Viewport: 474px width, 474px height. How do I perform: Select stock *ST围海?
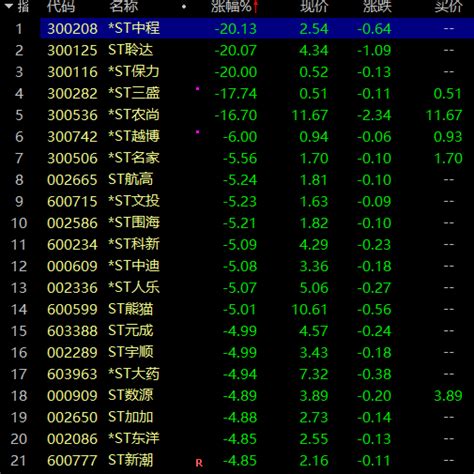point(134,223)
